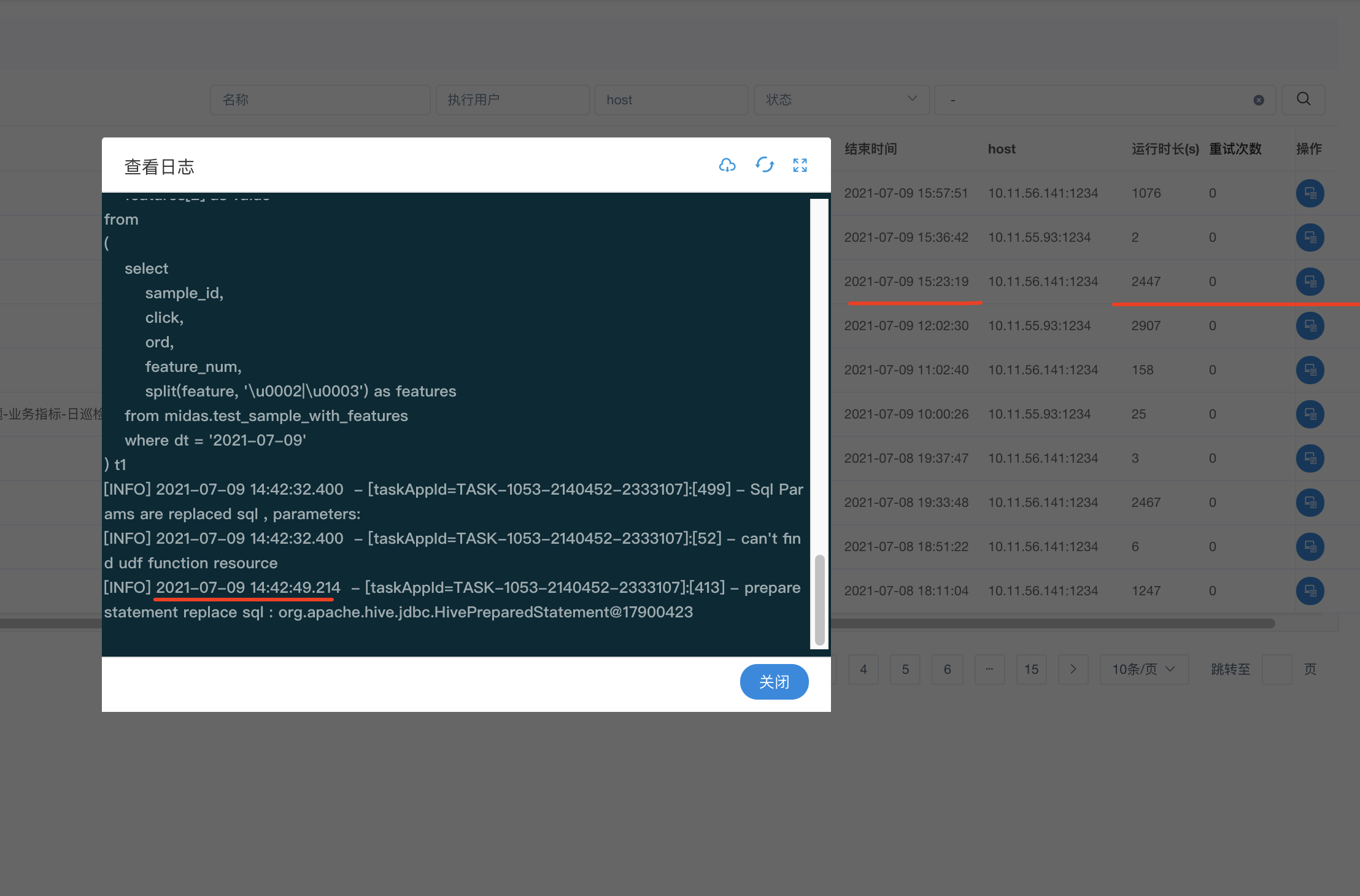Screen dimensions: 1360x896
Task: Jump ahead with pagination ellipsis
Action: coord(989,669)
